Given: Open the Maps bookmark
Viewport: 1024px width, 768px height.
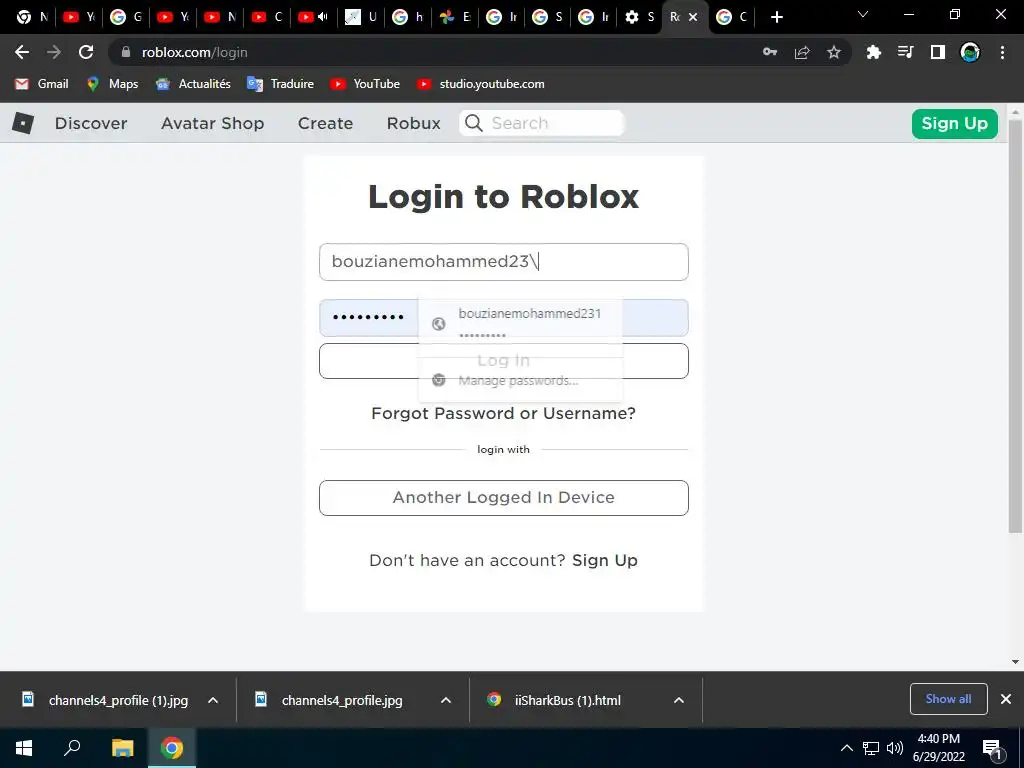Looking at the screenshot, I should point(112,84).
